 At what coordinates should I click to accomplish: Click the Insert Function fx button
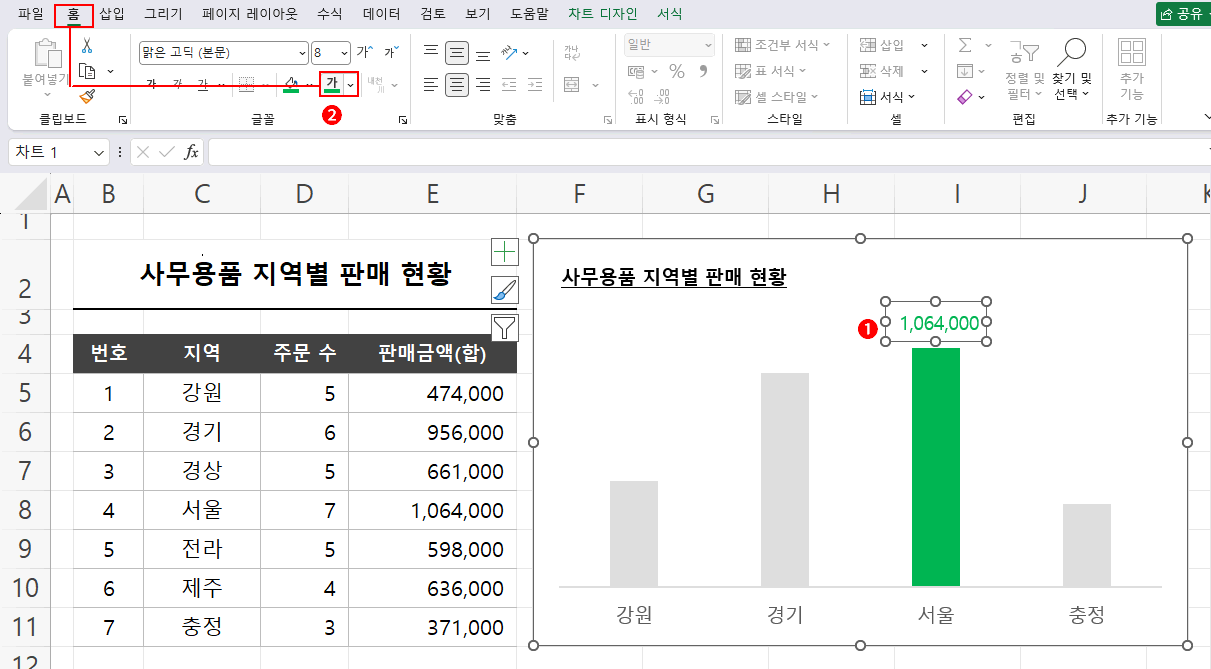(190, 152)
